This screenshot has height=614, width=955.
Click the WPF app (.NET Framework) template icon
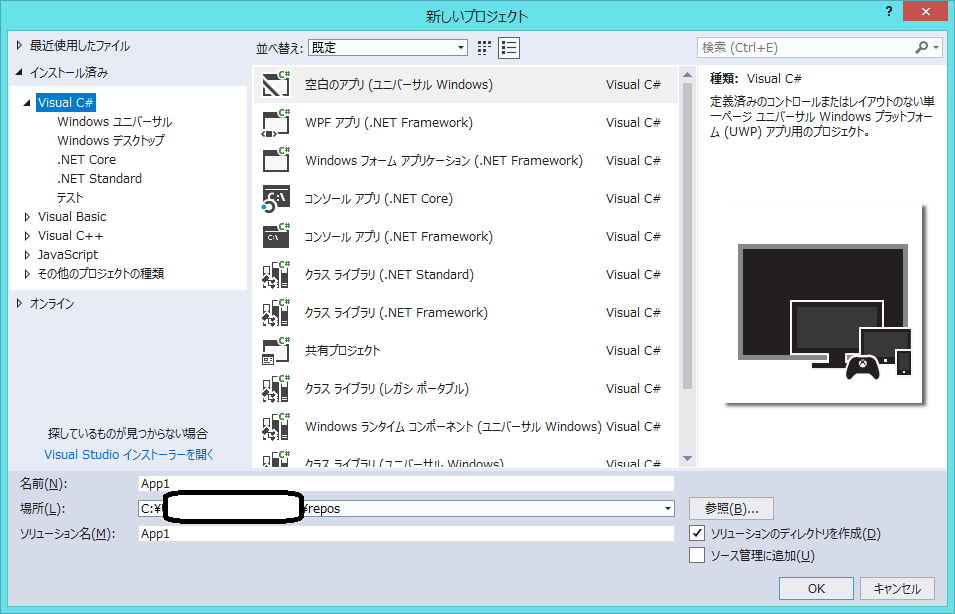tap(276, 122)
